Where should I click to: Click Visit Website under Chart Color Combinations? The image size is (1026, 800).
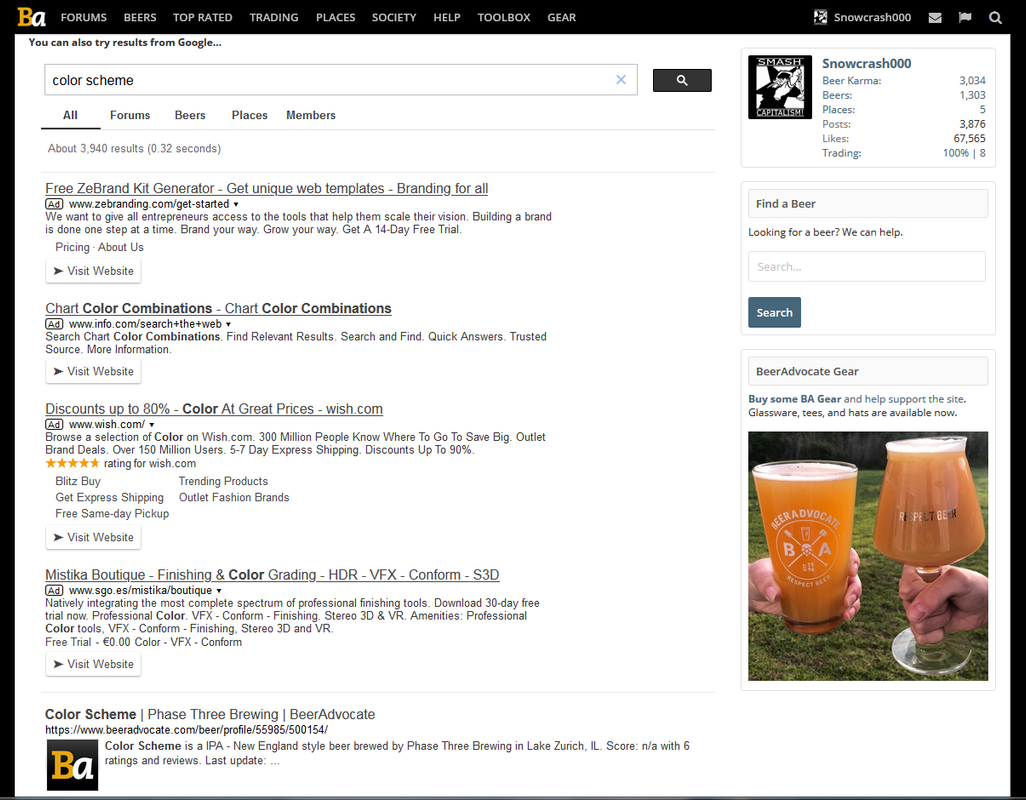94,372
